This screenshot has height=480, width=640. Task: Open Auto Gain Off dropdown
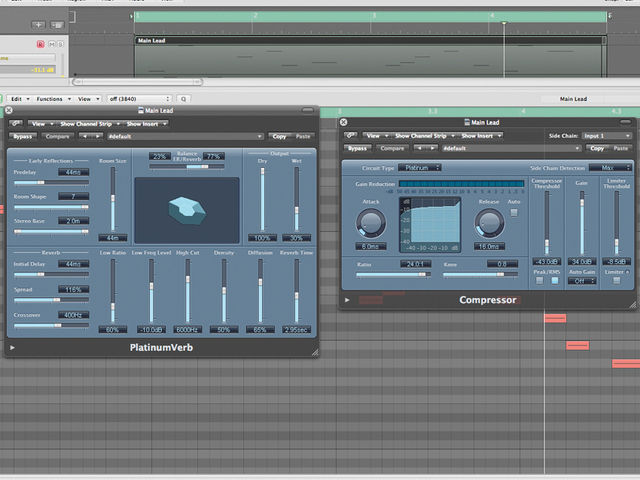point(582,281)
